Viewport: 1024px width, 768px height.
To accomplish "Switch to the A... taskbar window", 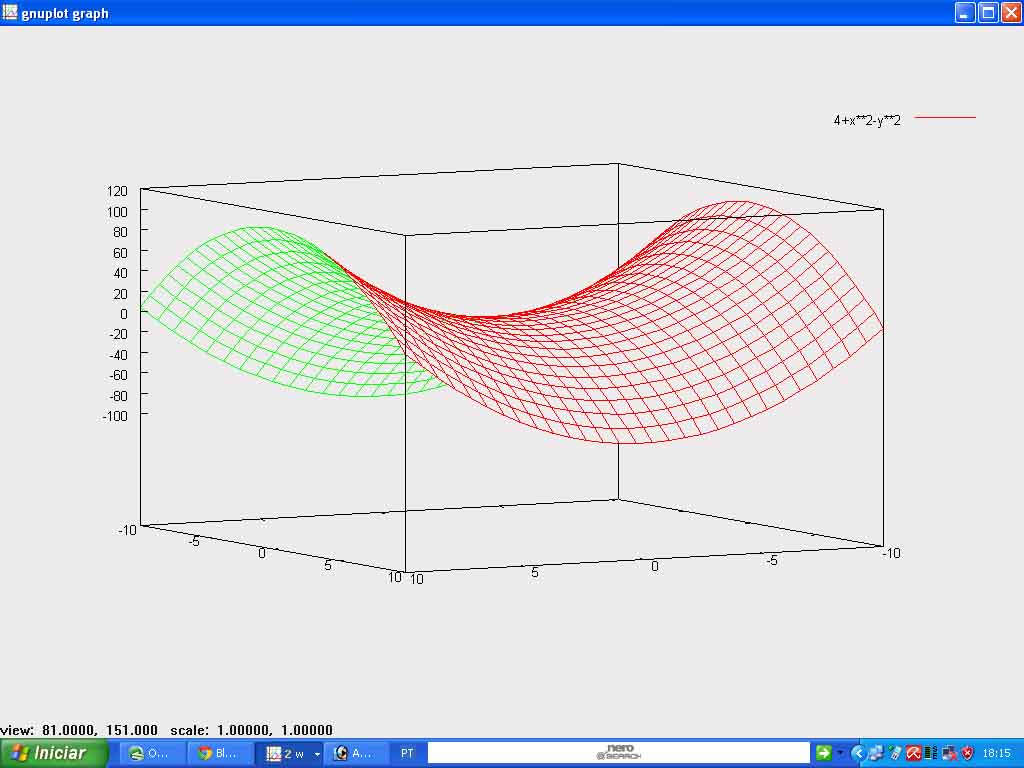I will (x=357, y=752).
